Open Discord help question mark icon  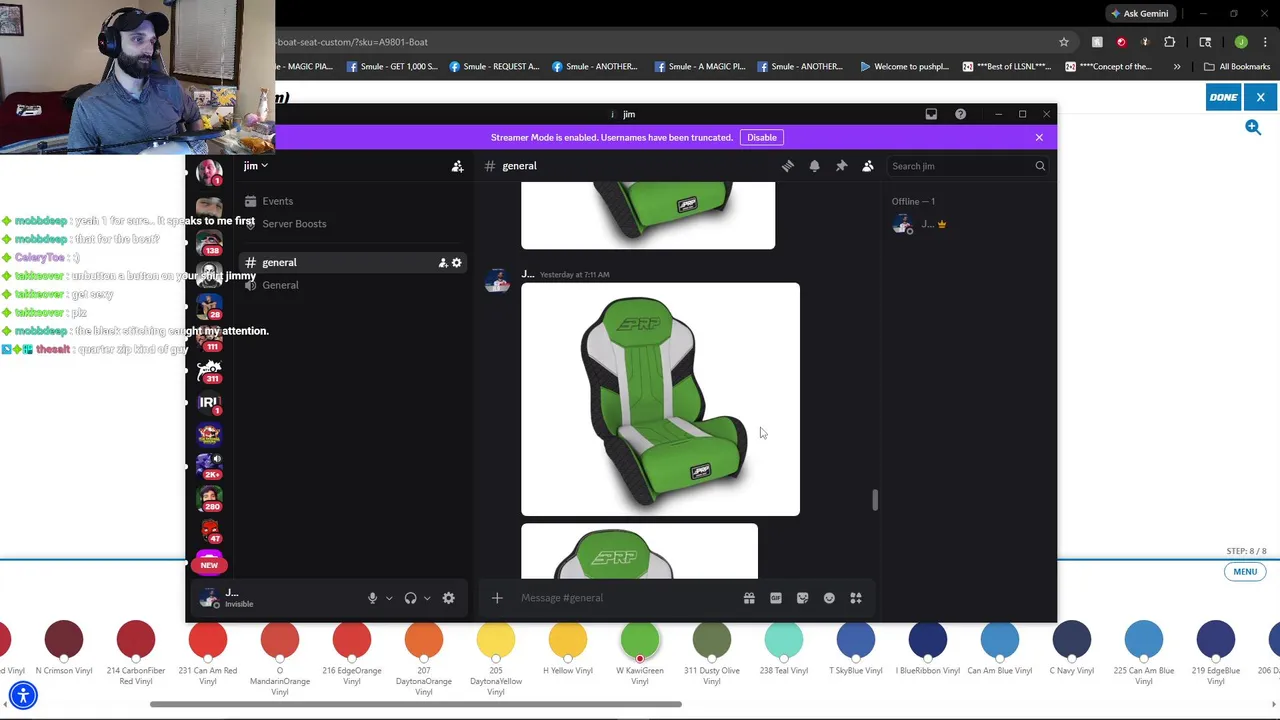tap(960, 114)
